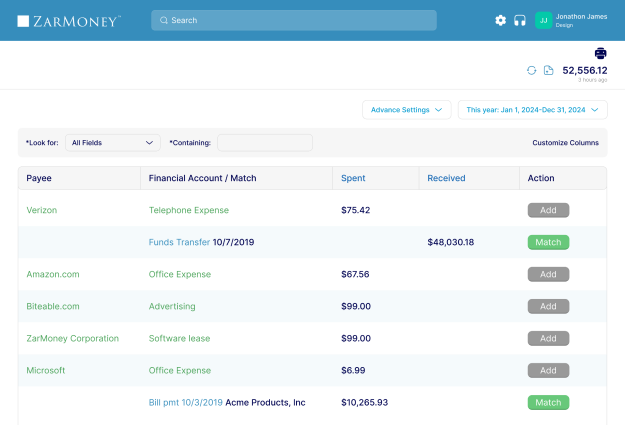Image resolution: width=625 pixels, height=425 pixels.
Task: Click the JJ user avatar
Action: coord(544,20)
